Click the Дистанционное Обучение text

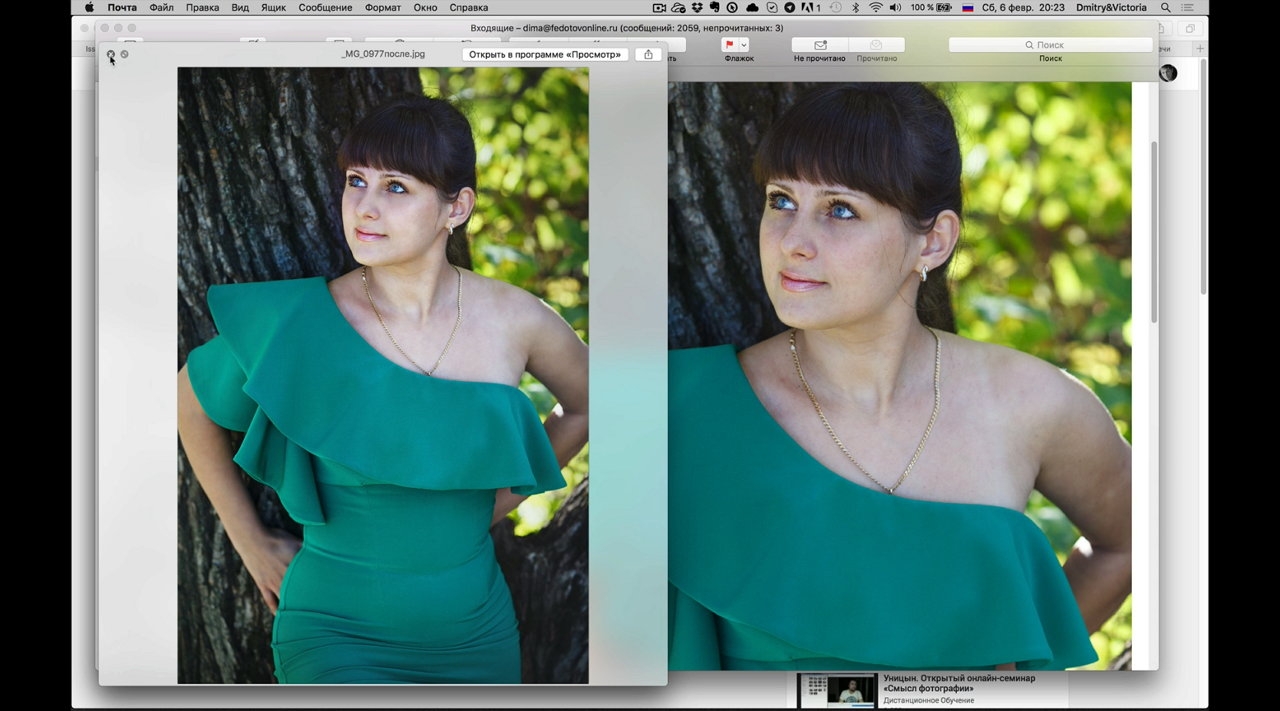(928, 700)
